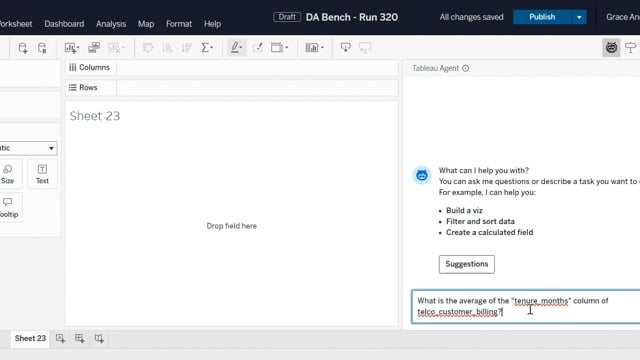
Task: Click the Filter and sort data bullet text
Action: (480, 222)
